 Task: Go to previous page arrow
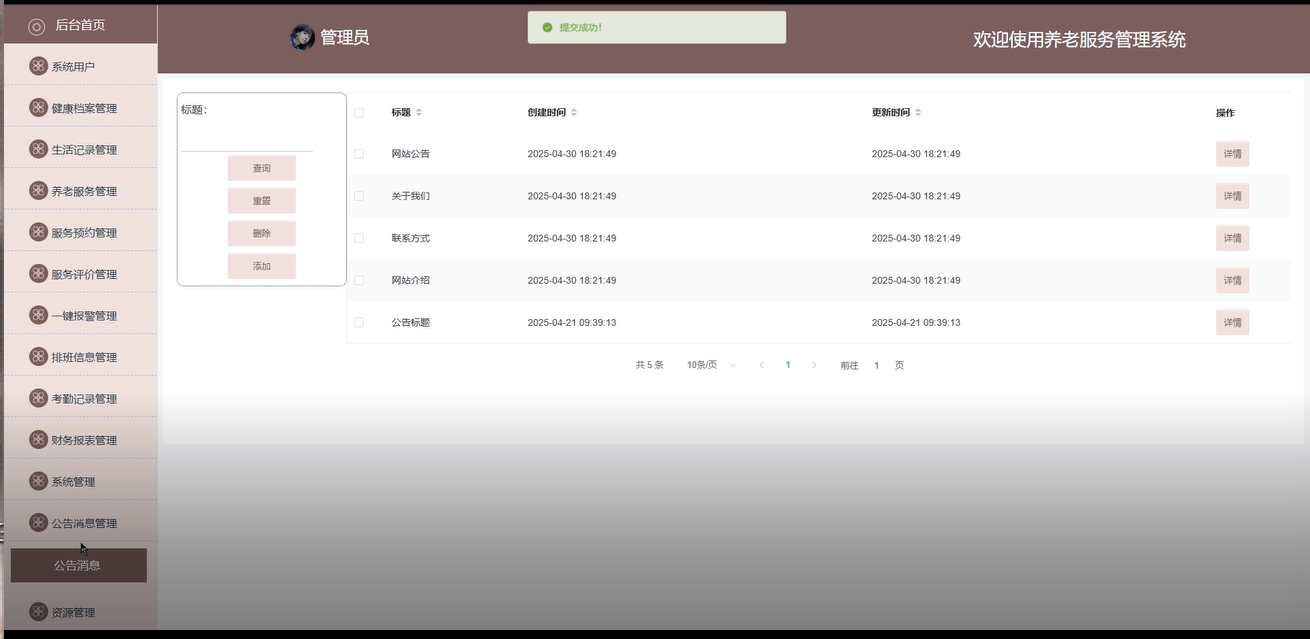pyautogui.click(x=761, y=365)
